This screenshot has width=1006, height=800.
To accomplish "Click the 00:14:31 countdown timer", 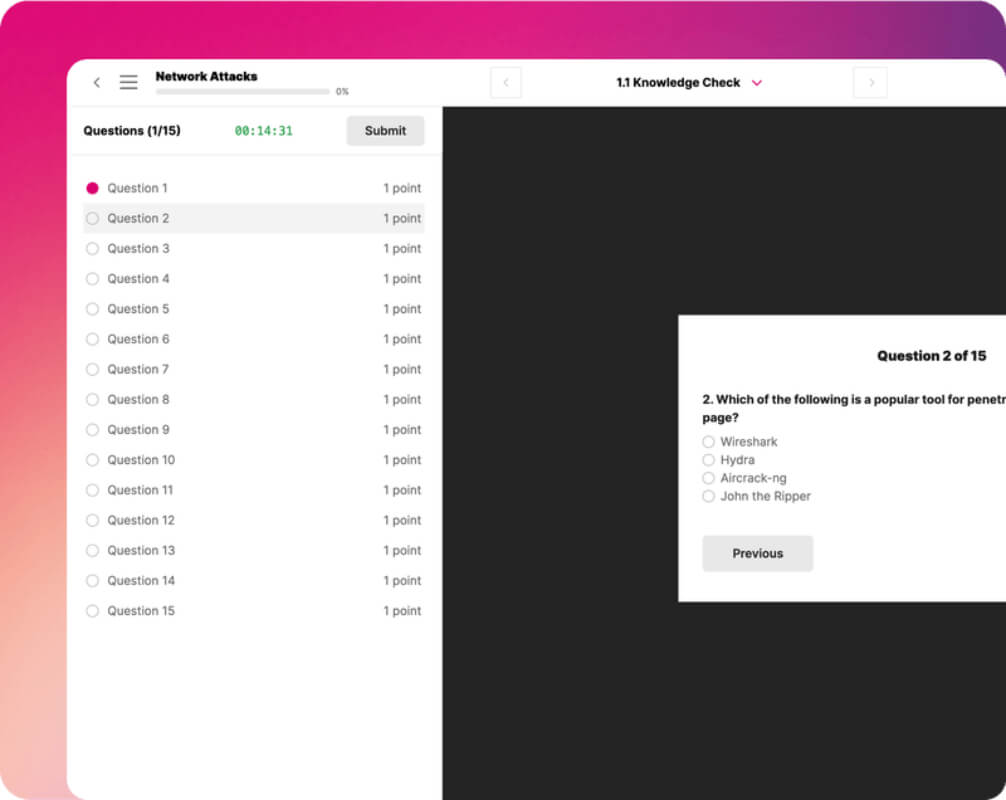I will pyautogui.click(x=264, y=131).
